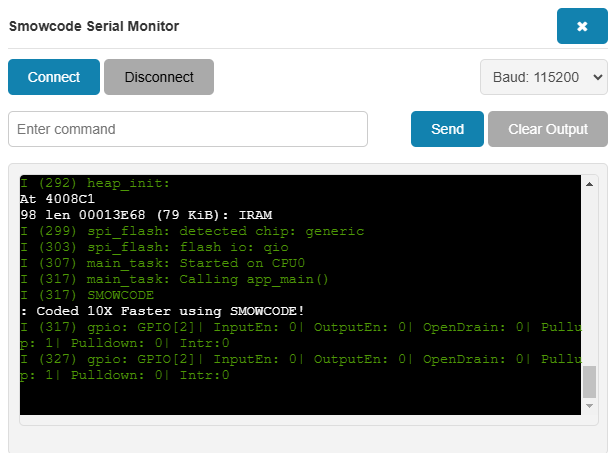
Task: Send the command with Send button
Action: pyautogui.click(x=447, y=129)
